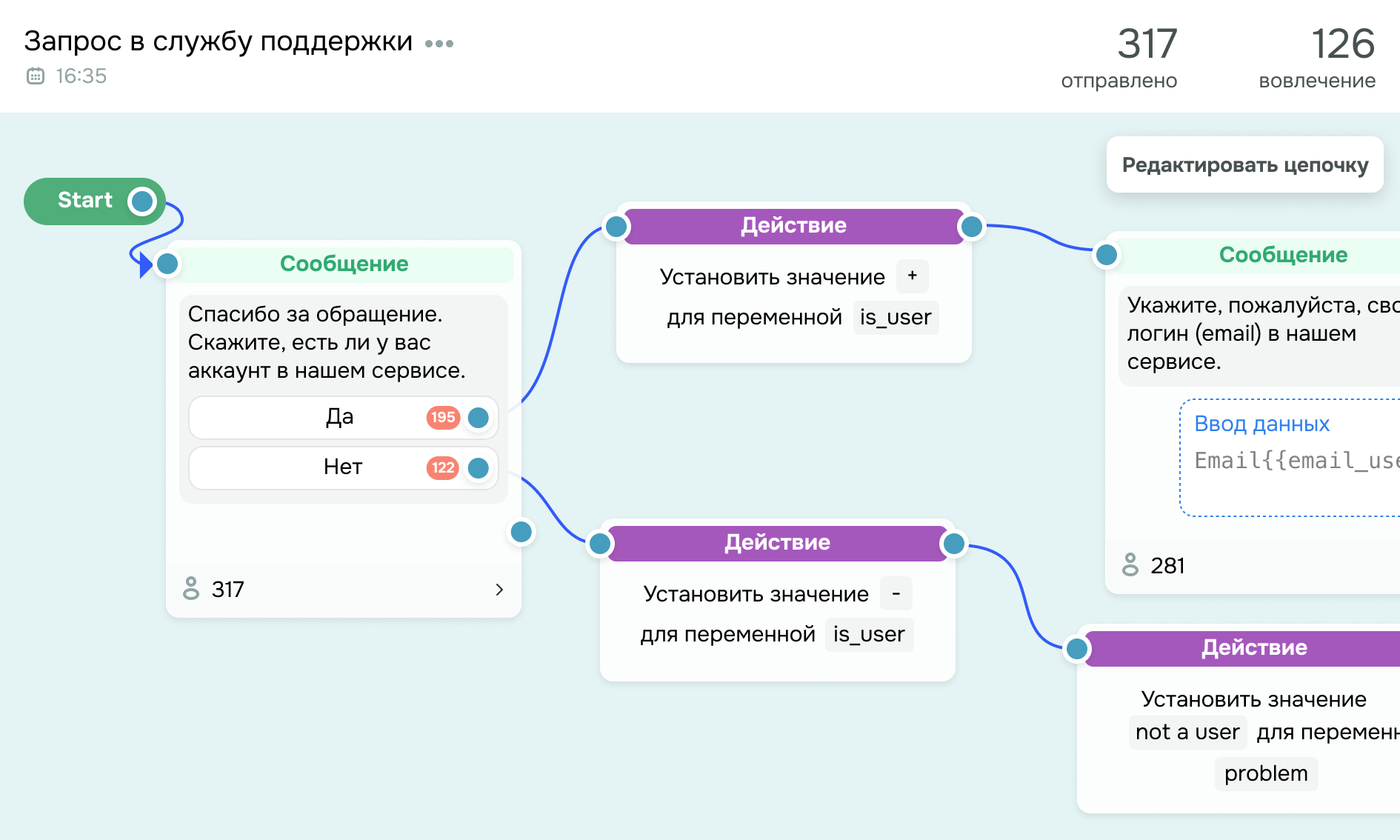Click the Start node's output connector

(x=141, y=201)
